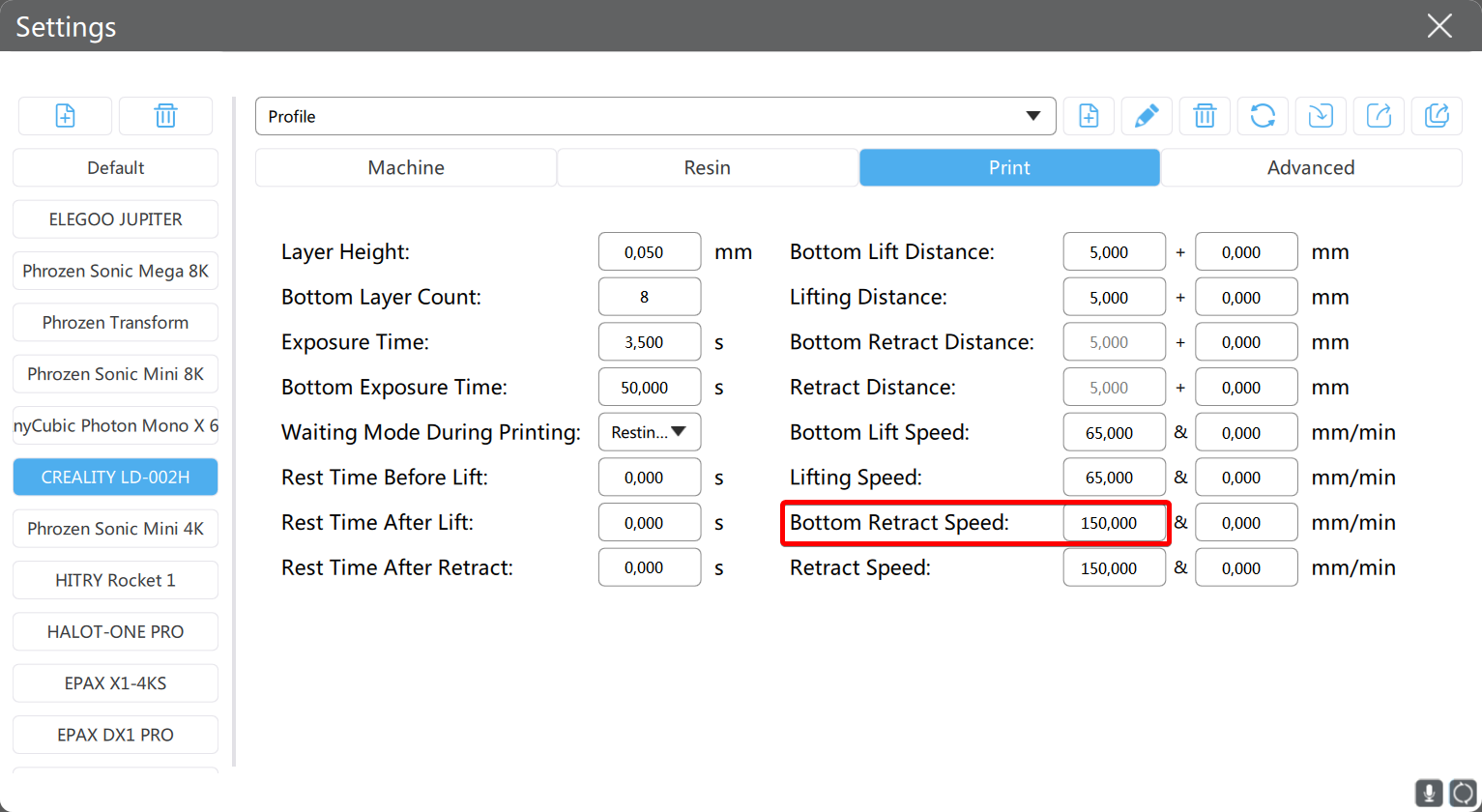Focus the Rest Time After Lift field

(650, 522)
